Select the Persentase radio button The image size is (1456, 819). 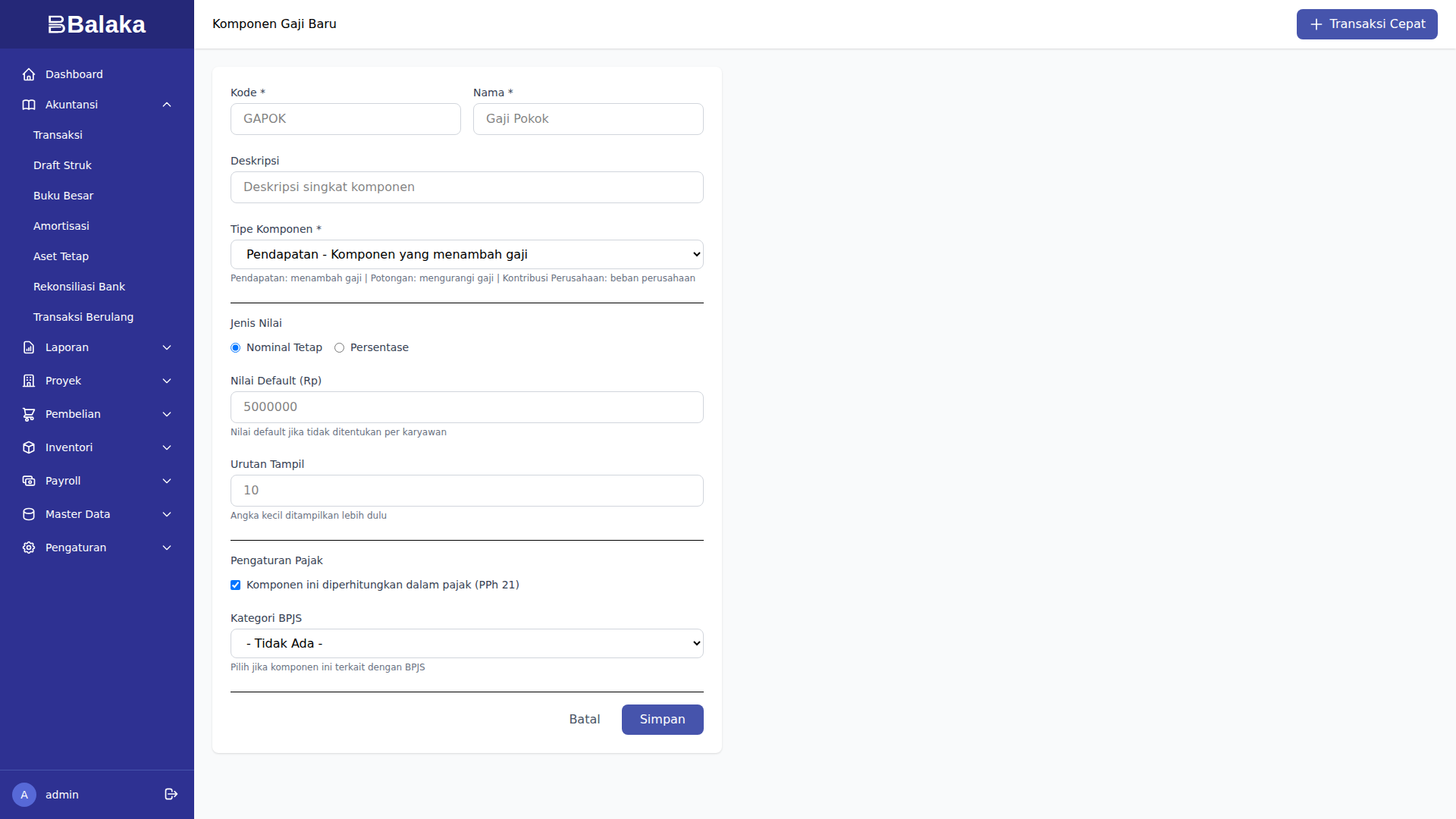[x=340, y=347]
